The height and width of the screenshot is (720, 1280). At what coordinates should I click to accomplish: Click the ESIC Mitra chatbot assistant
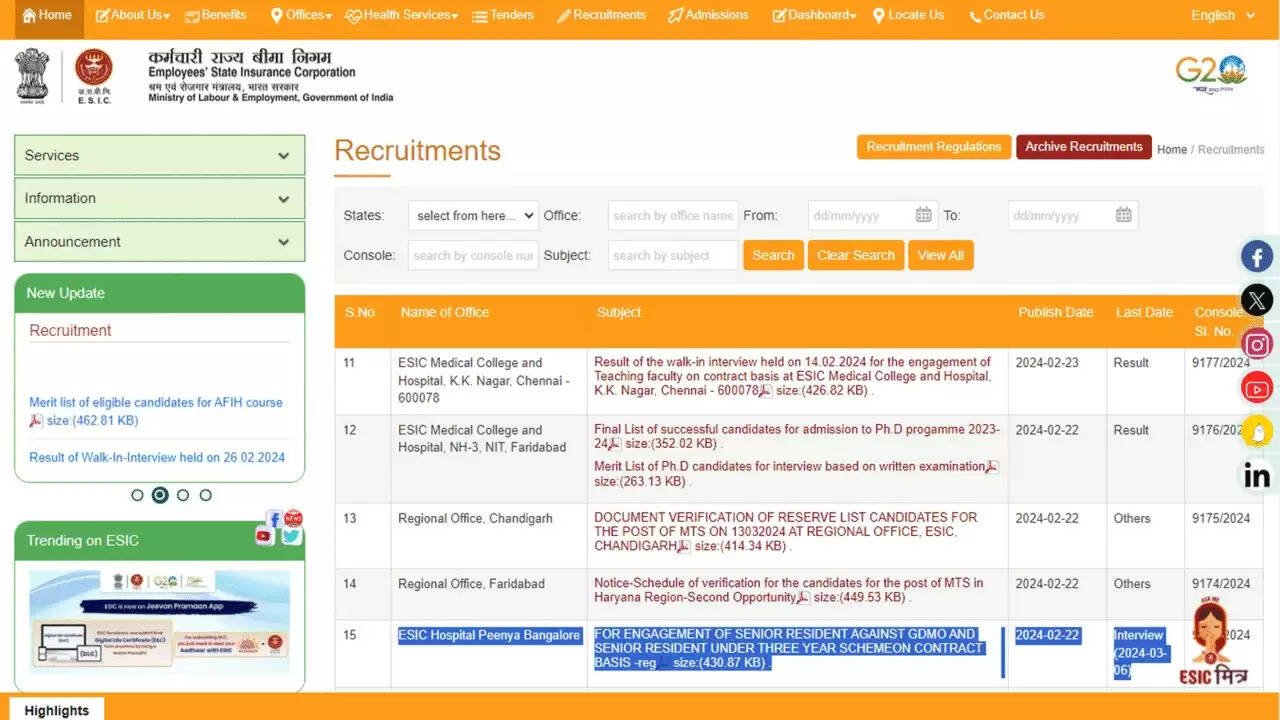(1212, 643)
